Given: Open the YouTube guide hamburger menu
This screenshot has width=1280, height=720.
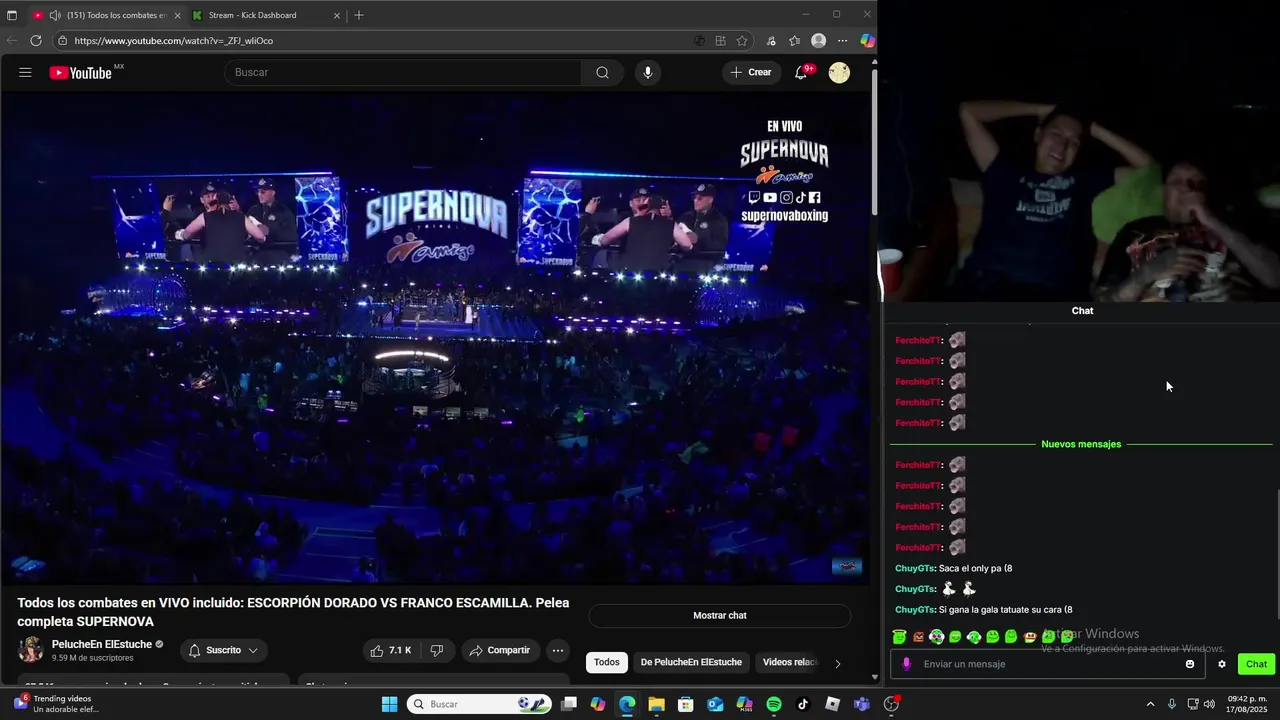Looking at the screenshot, I should click(25, 72).
